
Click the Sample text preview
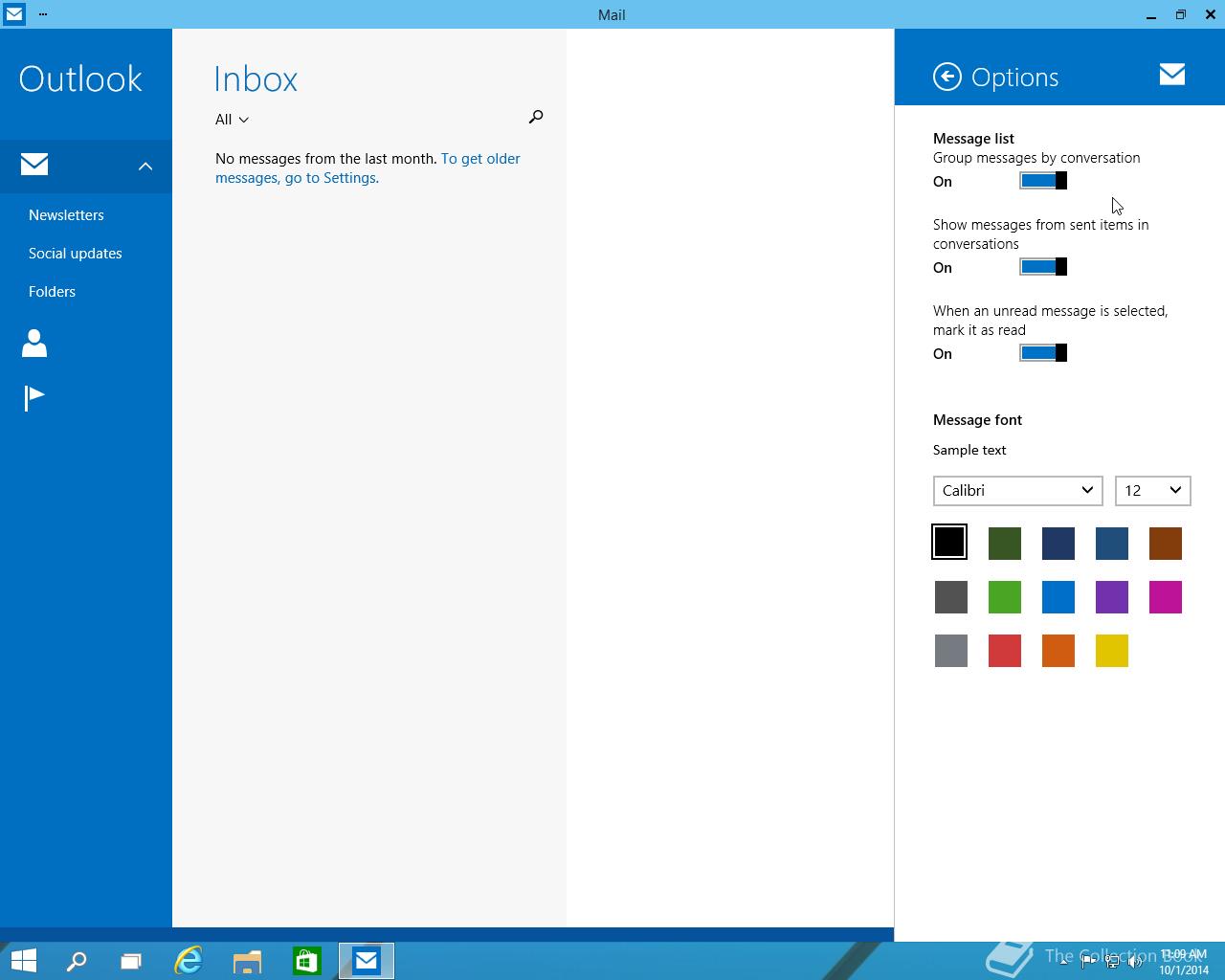[969, 450]
